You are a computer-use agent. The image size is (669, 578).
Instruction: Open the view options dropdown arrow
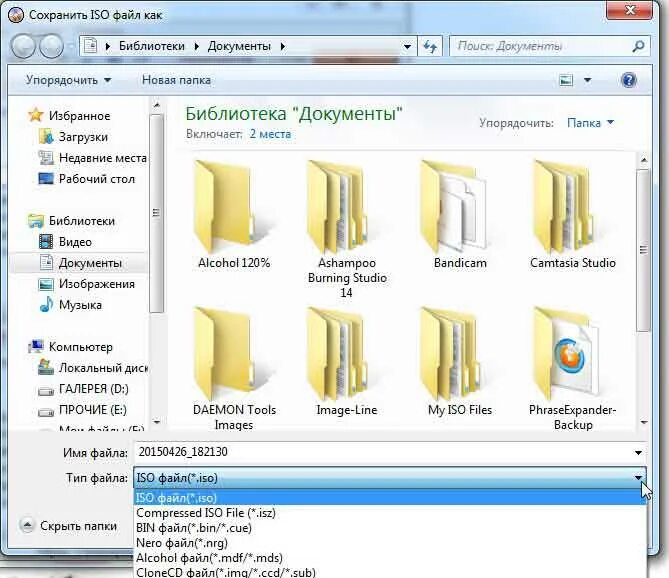(588, 80)
